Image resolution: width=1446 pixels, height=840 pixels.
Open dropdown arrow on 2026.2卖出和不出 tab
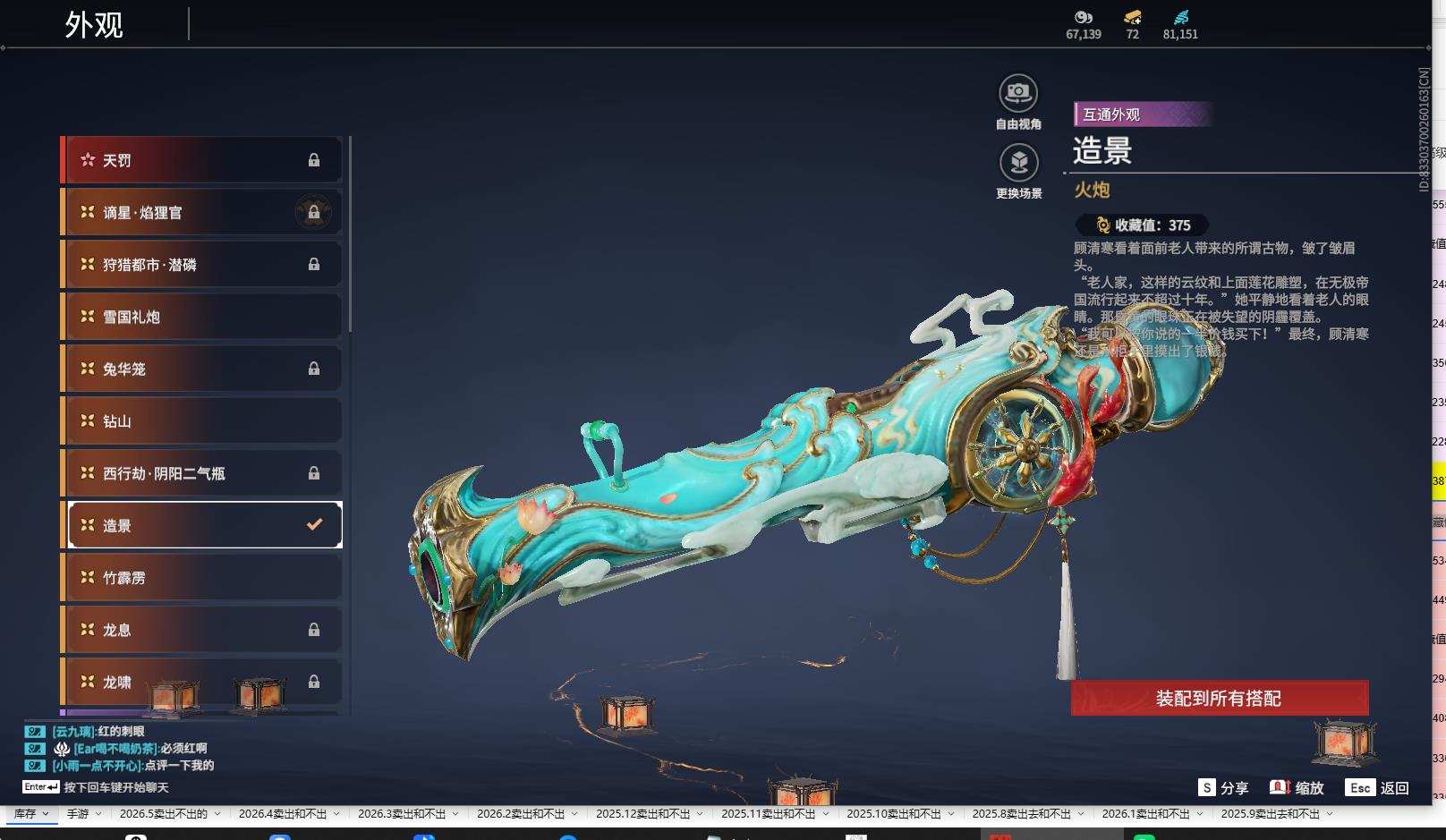coord(574,814)
